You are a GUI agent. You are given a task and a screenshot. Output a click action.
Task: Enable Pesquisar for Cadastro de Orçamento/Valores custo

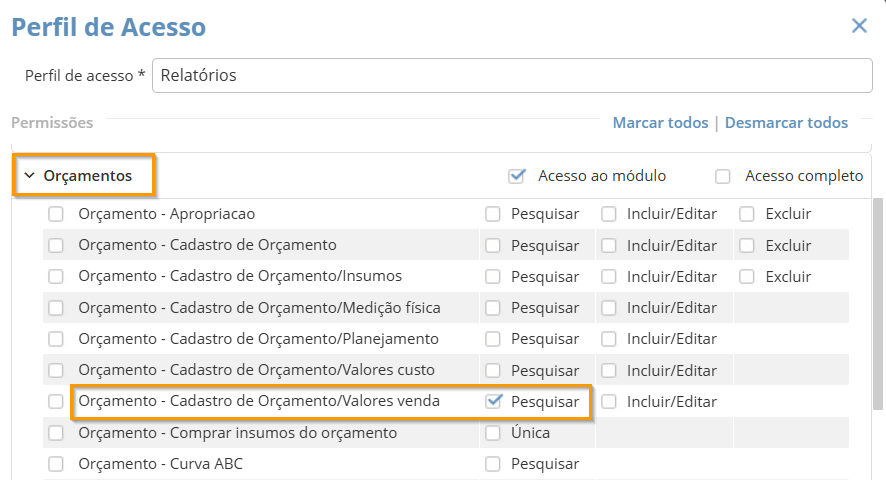[x=493, y=371]
